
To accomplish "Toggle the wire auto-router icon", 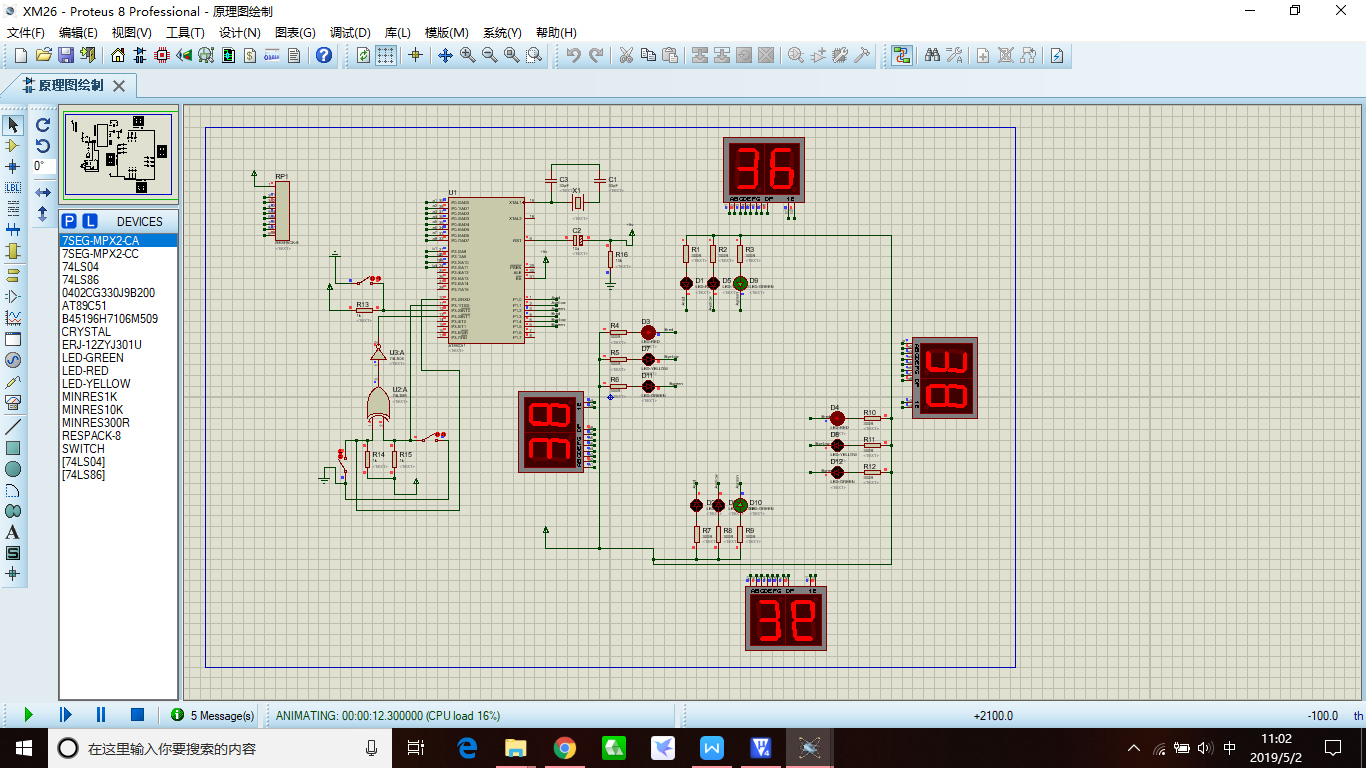I will tap(902, 55).
